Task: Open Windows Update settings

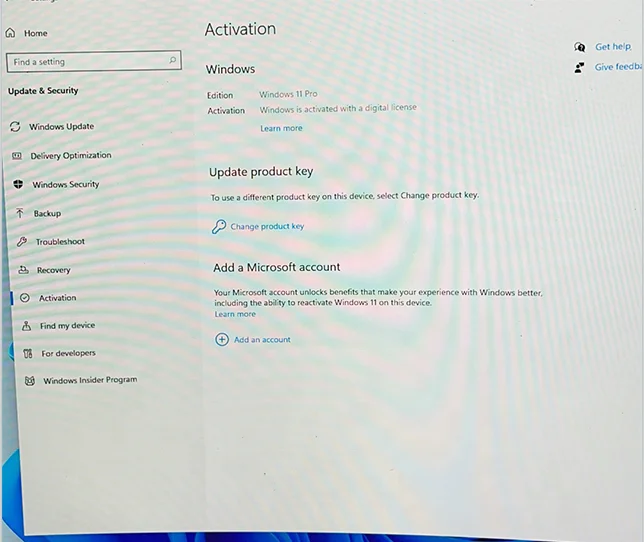Action: tap(61, 126)
